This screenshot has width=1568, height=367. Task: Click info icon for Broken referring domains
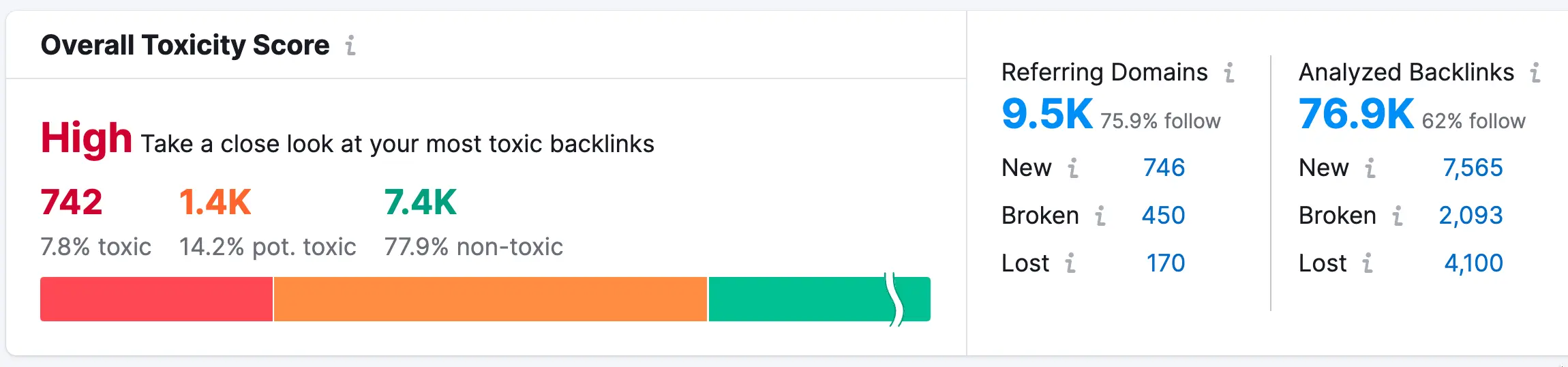[x=1100, y=216]
